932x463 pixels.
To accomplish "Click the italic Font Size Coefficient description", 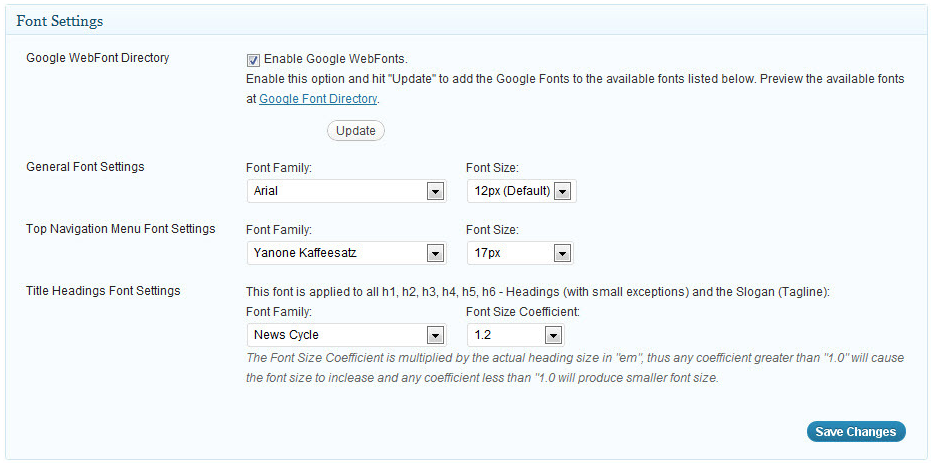I will [x=575, y=368].
